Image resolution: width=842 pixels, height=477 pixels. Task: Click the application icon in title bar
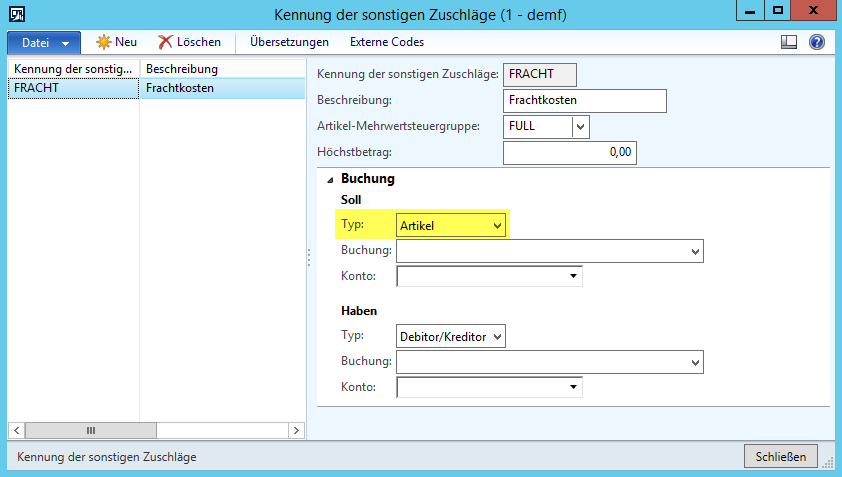(13, 13)
